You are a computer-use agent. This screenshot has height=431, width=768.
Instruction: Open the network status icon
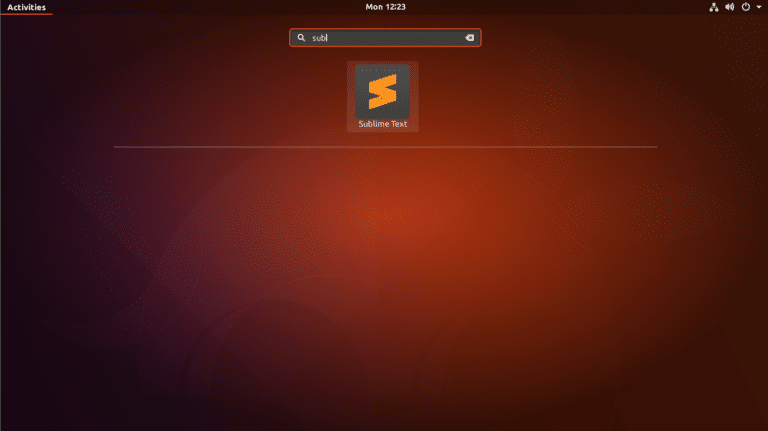pyautogui.click(x=714, y=7)
